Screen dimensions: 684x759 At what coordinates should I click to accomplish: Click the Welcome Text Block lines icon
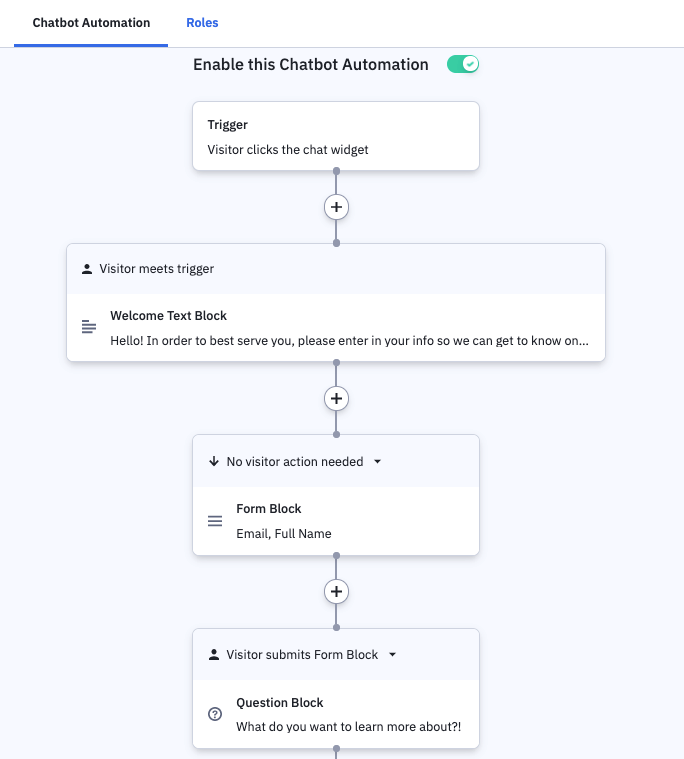tap(89, 327)
